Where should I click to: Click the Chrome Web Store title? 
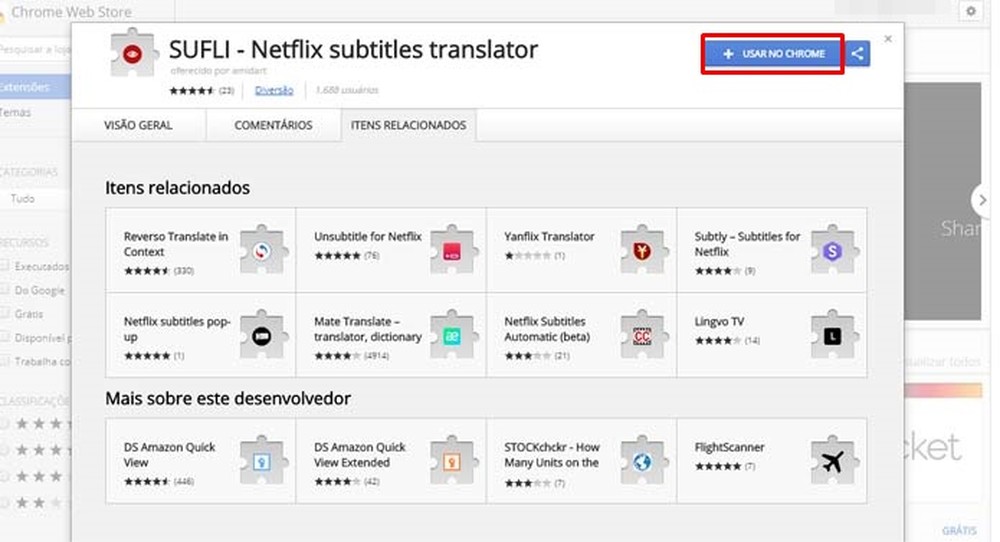click(71, 11)
